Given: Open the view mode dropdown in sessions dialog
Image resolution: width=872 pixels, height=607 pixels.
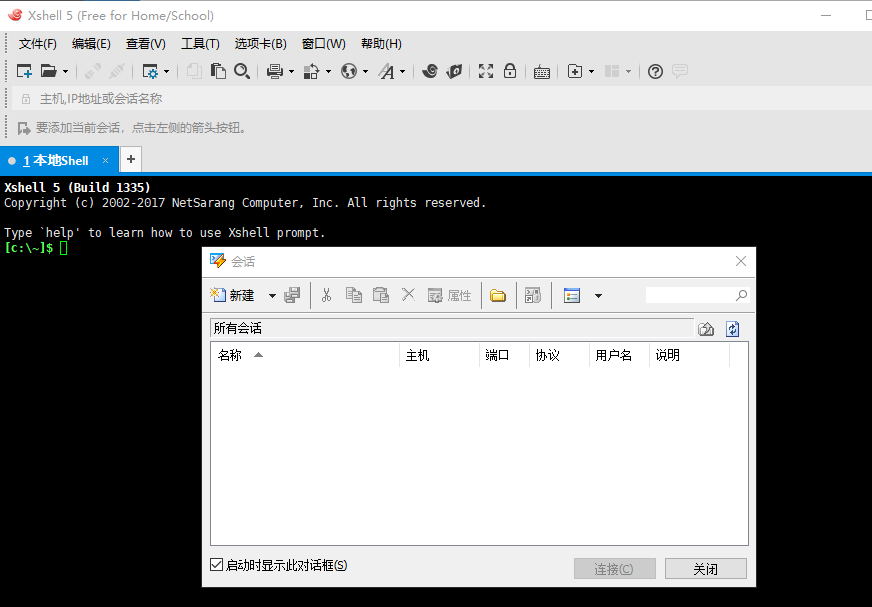Looking at the screenshot, I should 598,296.
